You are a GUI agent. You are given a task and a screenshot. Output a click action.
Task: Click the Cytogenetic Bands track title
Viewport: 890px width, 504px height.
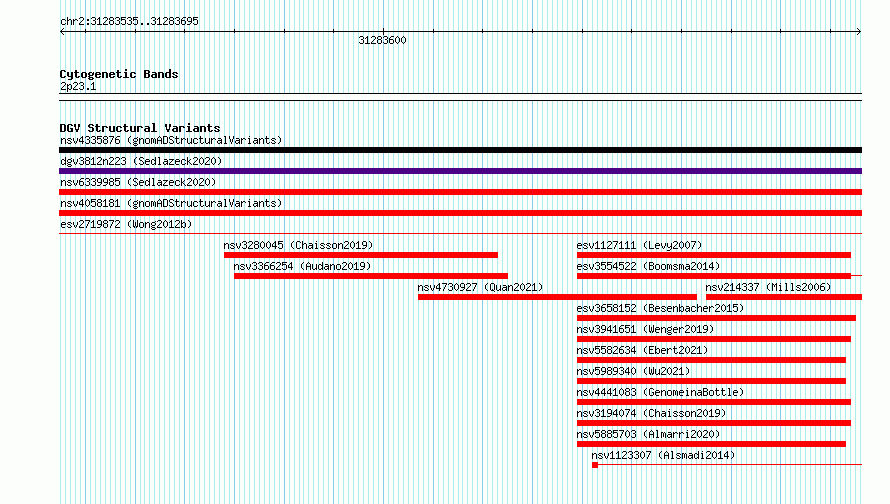coord(119,74)
